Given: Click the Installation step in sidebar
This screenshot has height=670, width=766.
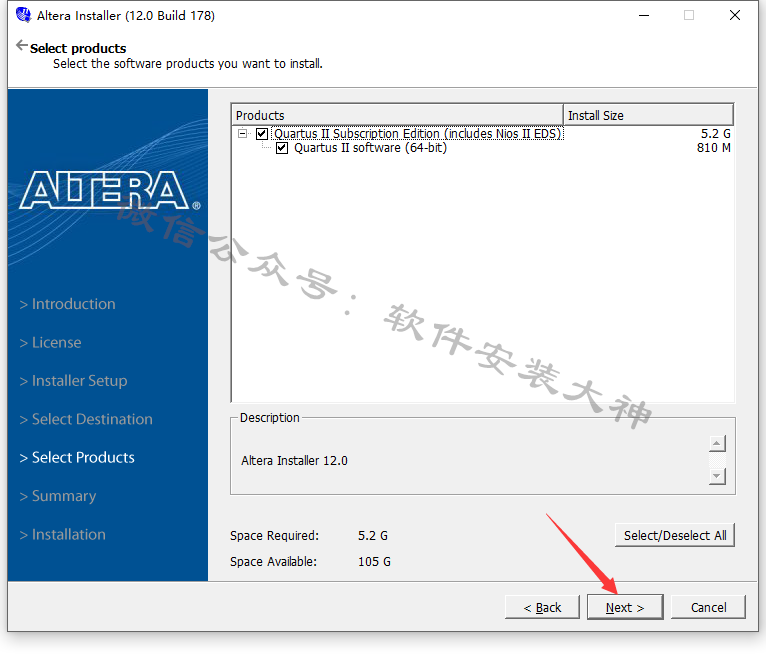Looking at the screenshot, I should 62,535.
